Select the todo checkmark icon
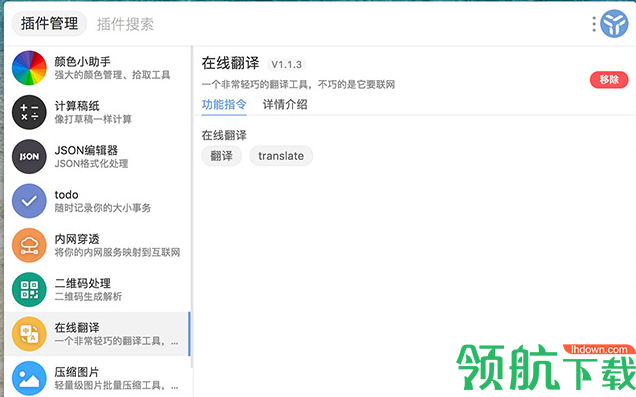The width and height of the screenshot is (636, 397). [29, 201]
